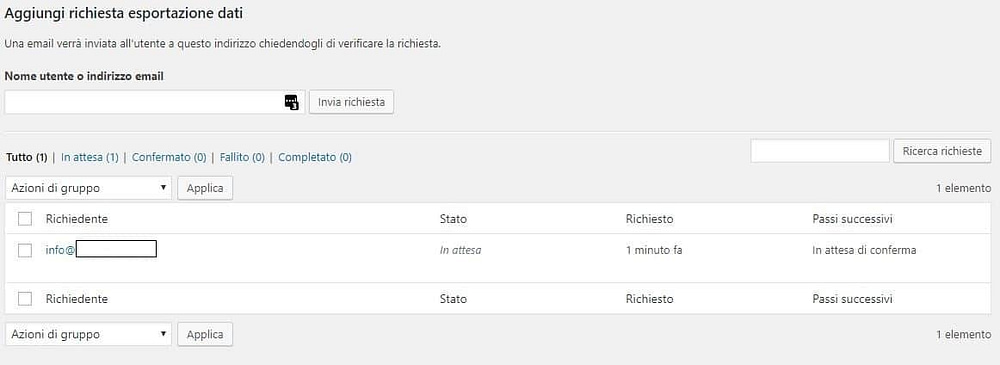Screen dimensions: 1000x365
Task: Open the info@ requester email link
Action: [101, 250]
